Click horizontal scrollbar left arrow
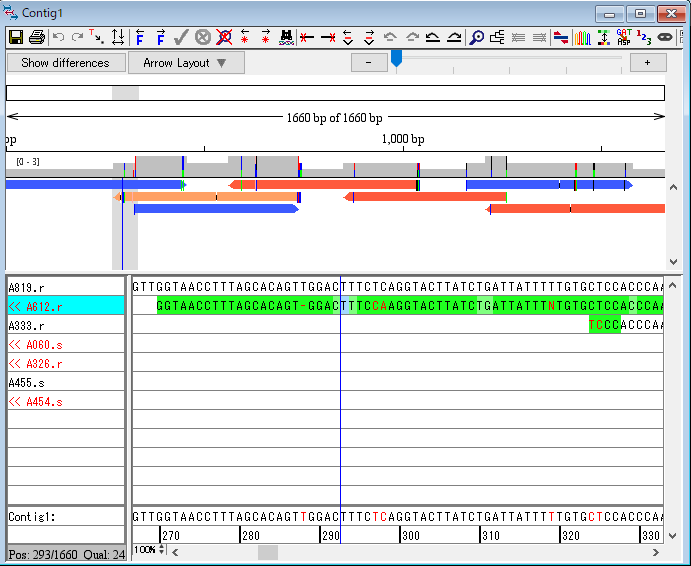The image size is (691, 566). (x=175, y=552)
